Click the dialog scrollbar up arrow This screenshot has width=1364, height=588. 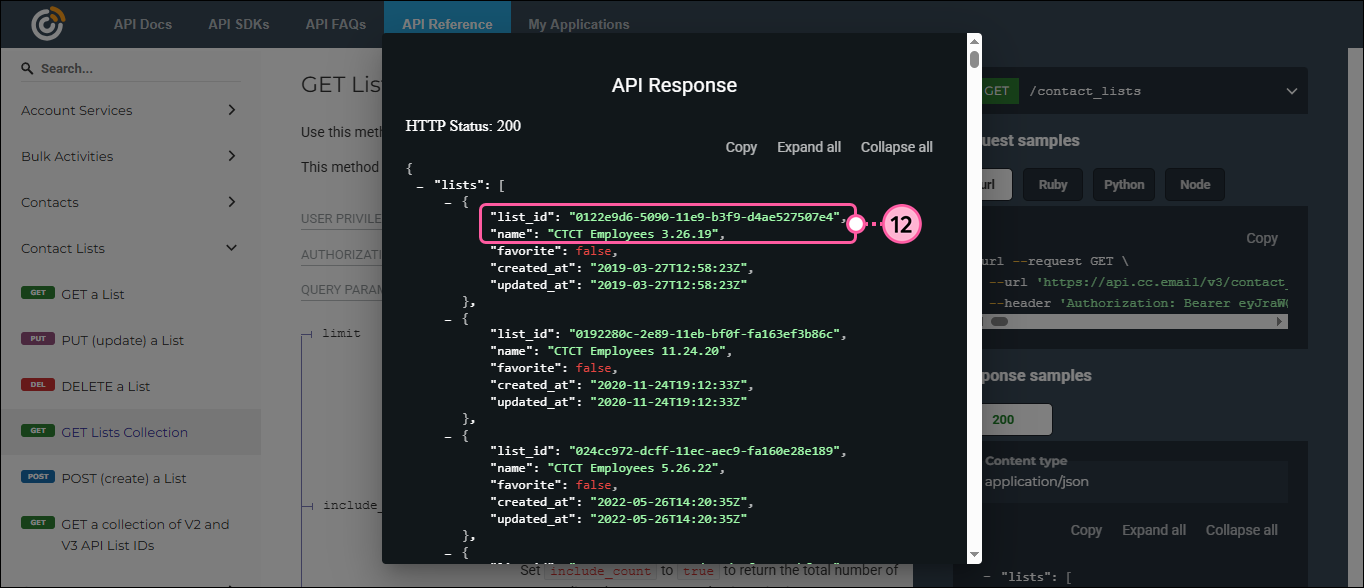pyautogui.click(x=975, y=41)
